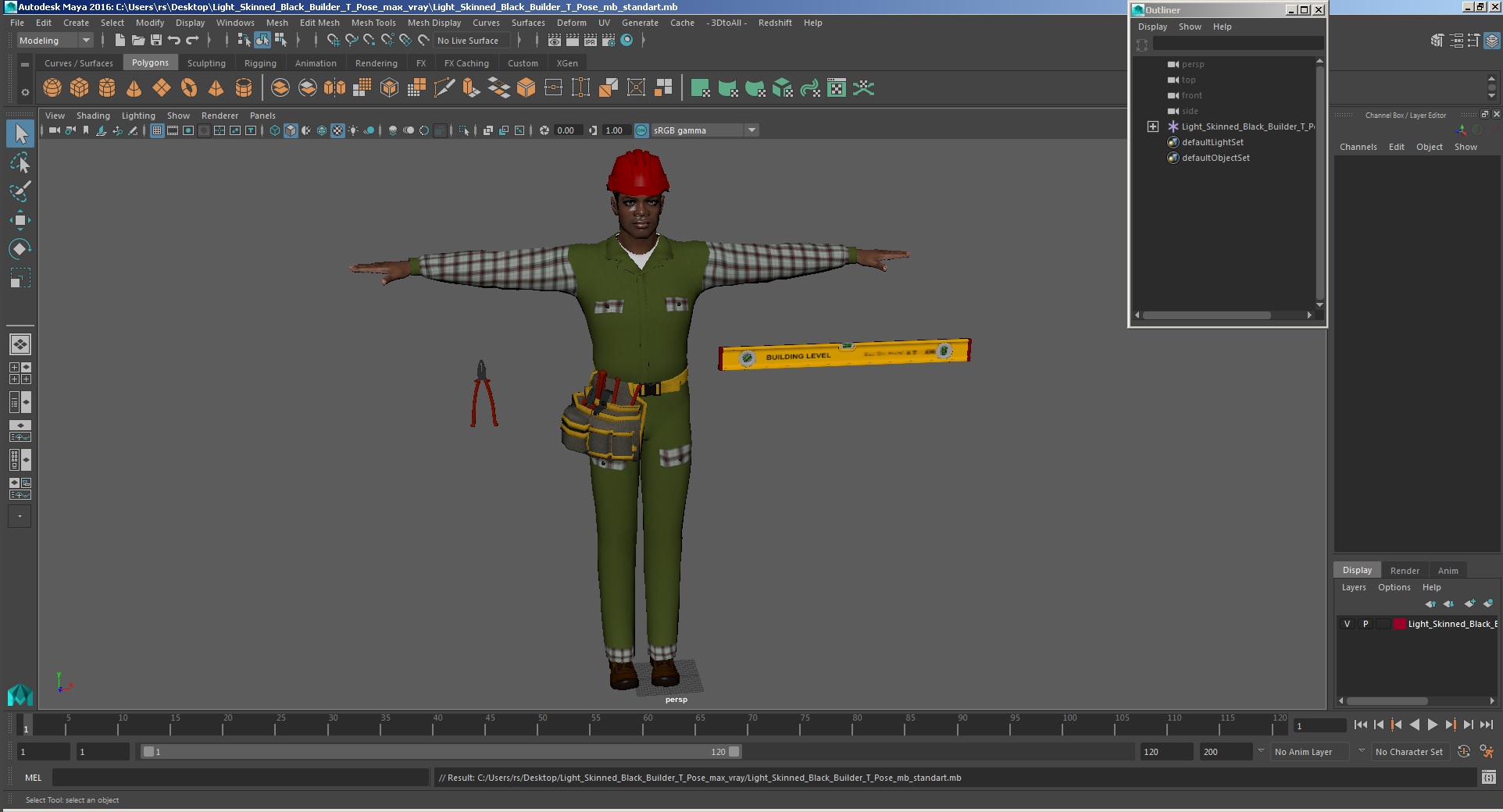Toggle the color management sRGB button
This screenshot has width=1503, height=812.
[641, 130]
